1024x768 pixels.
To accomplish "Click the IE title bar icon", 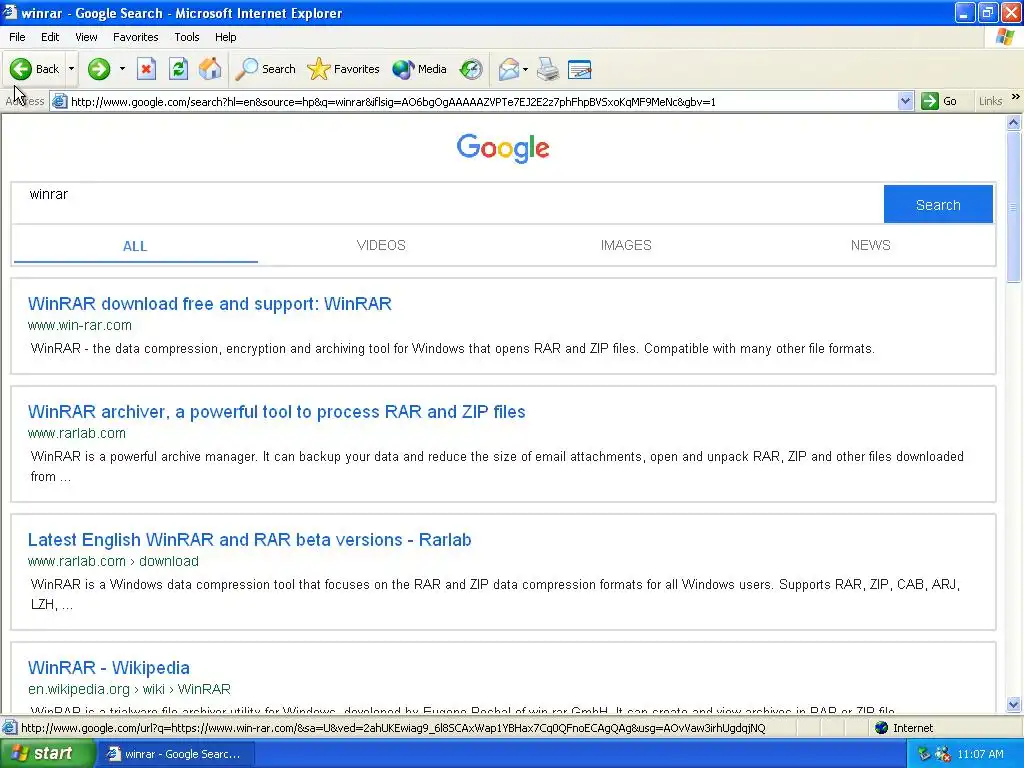I will [10, 12].
